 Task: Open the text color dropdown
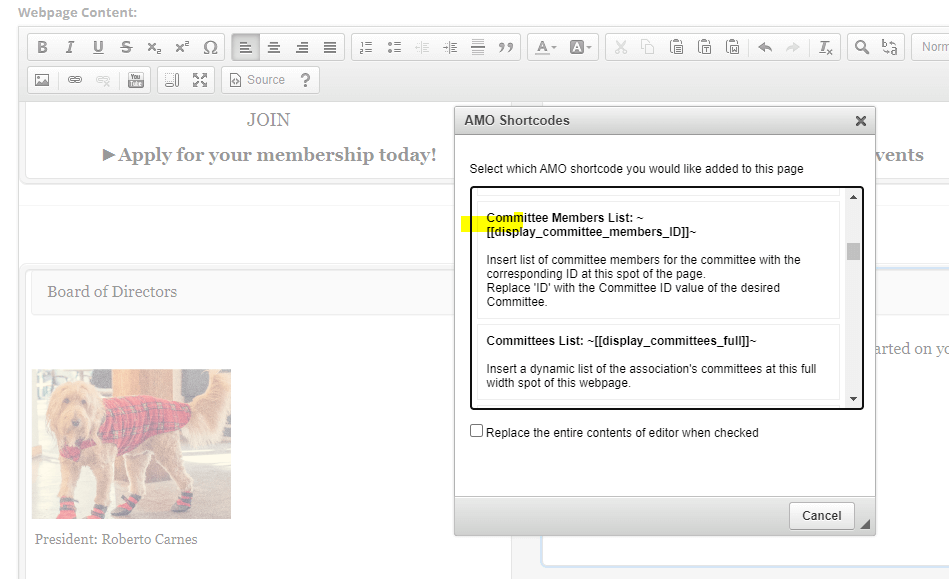click(546, 47)
